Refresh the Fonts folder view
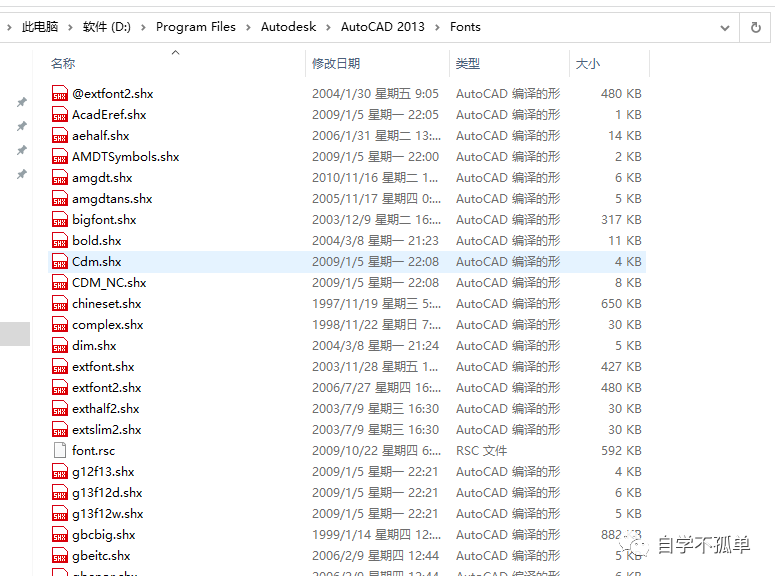 click(755, 27)
